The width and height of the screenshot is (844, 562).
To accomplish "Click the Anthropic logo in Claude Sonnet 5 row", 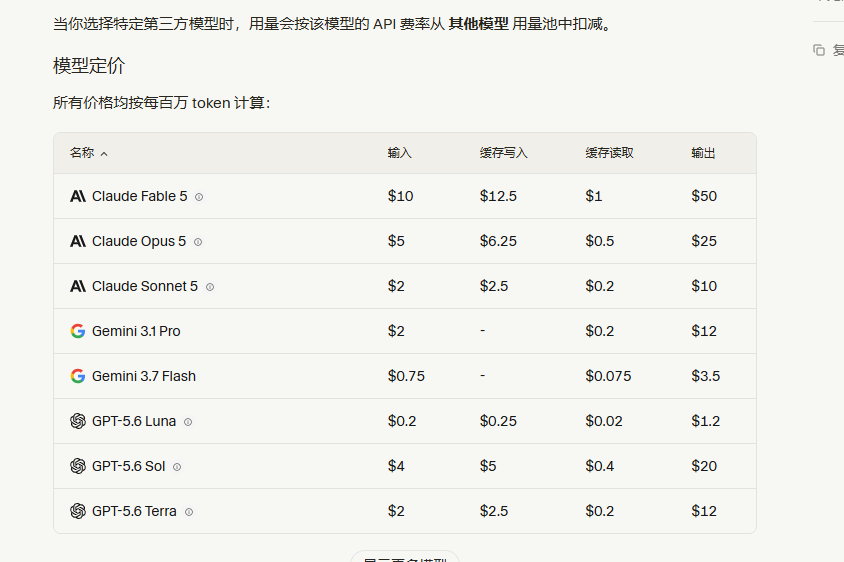I will tap(78, 286).
